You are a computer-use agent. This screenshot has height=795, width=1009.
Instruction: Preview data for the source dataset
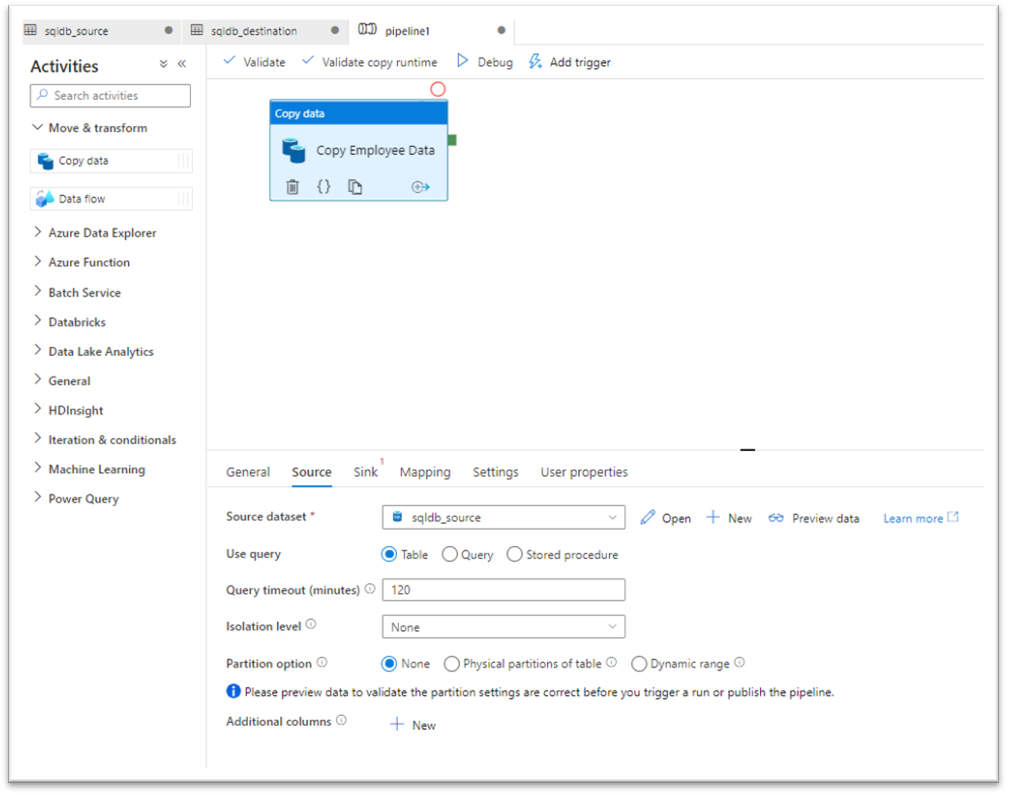[x=813, y=517]
